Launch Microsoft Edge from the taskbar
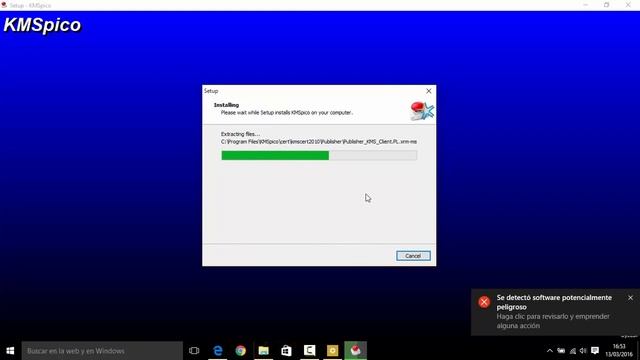Viewport: 640px width, 360px height. pos(218,351)
